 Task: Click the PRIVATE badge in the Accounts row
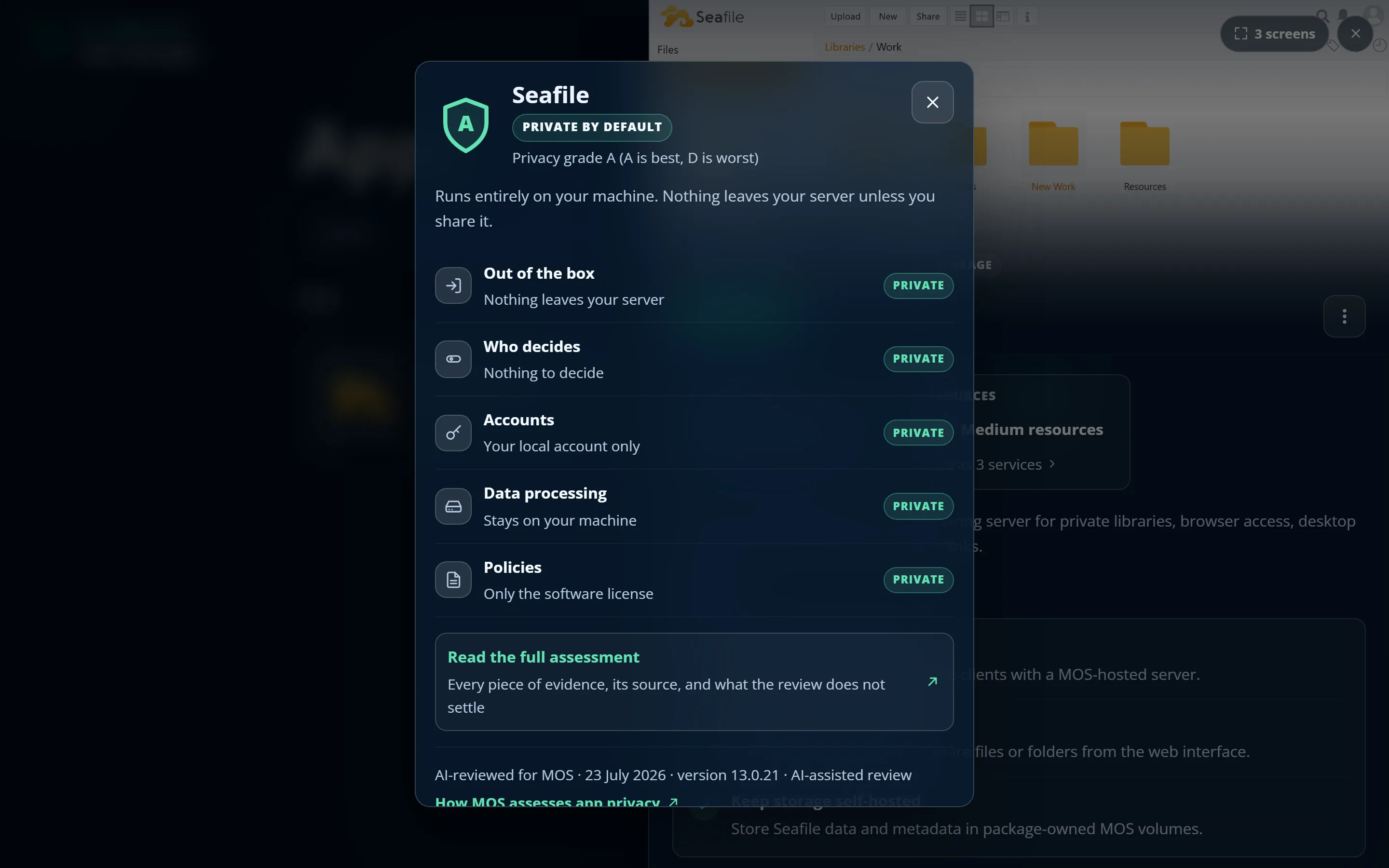(x=918, y=433)
